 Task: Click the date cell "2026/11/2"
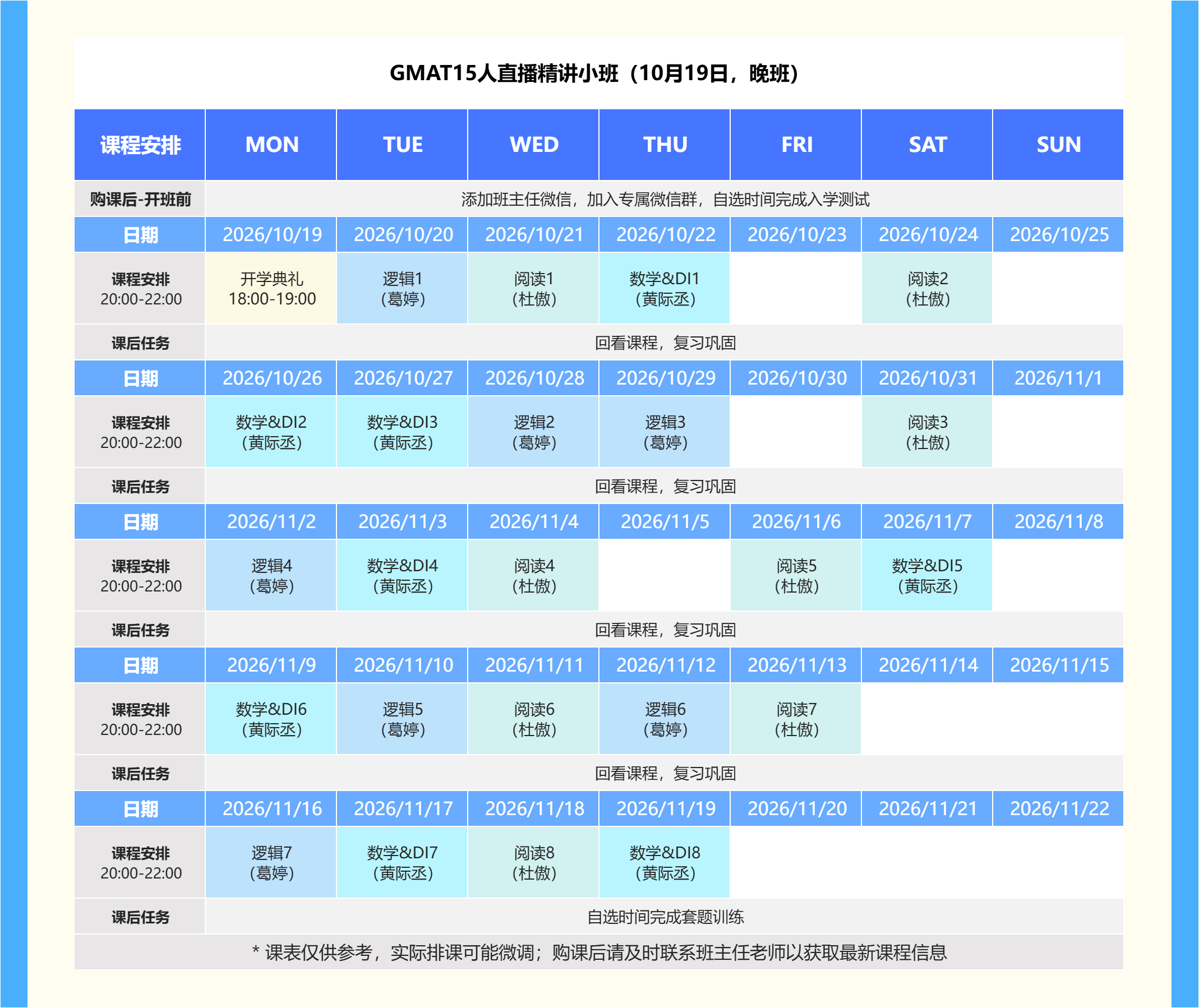click(x=271, y=521)
